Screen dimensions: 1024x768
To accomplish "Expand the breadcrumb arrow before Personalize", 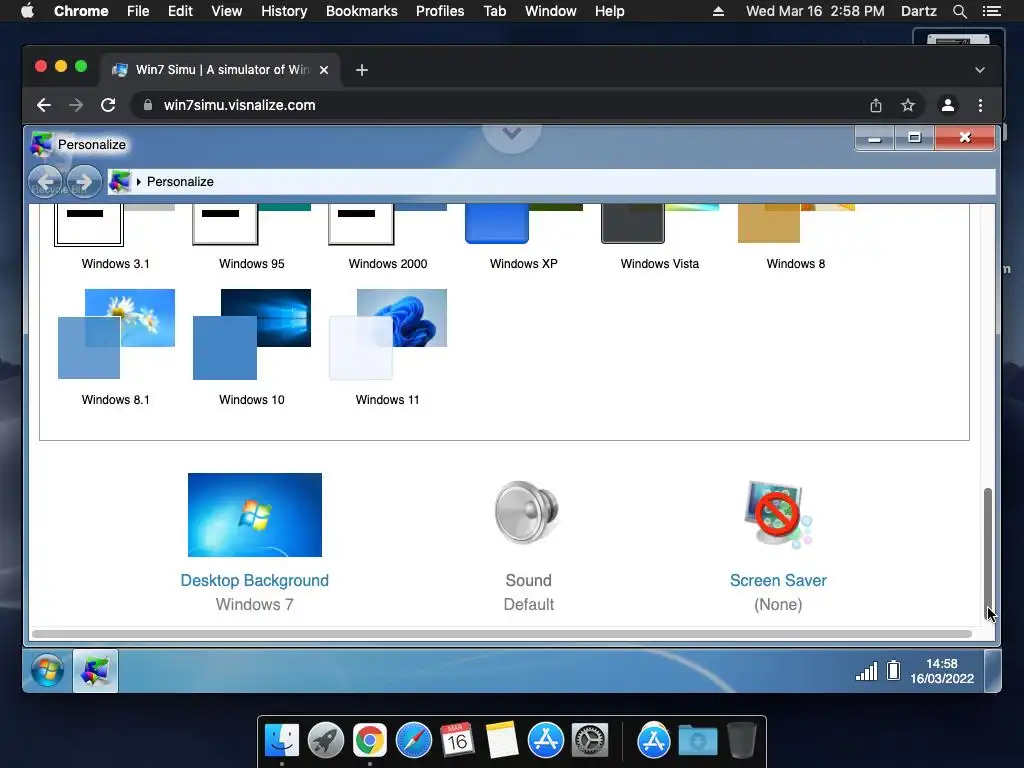I will click(x=138, y=182).
